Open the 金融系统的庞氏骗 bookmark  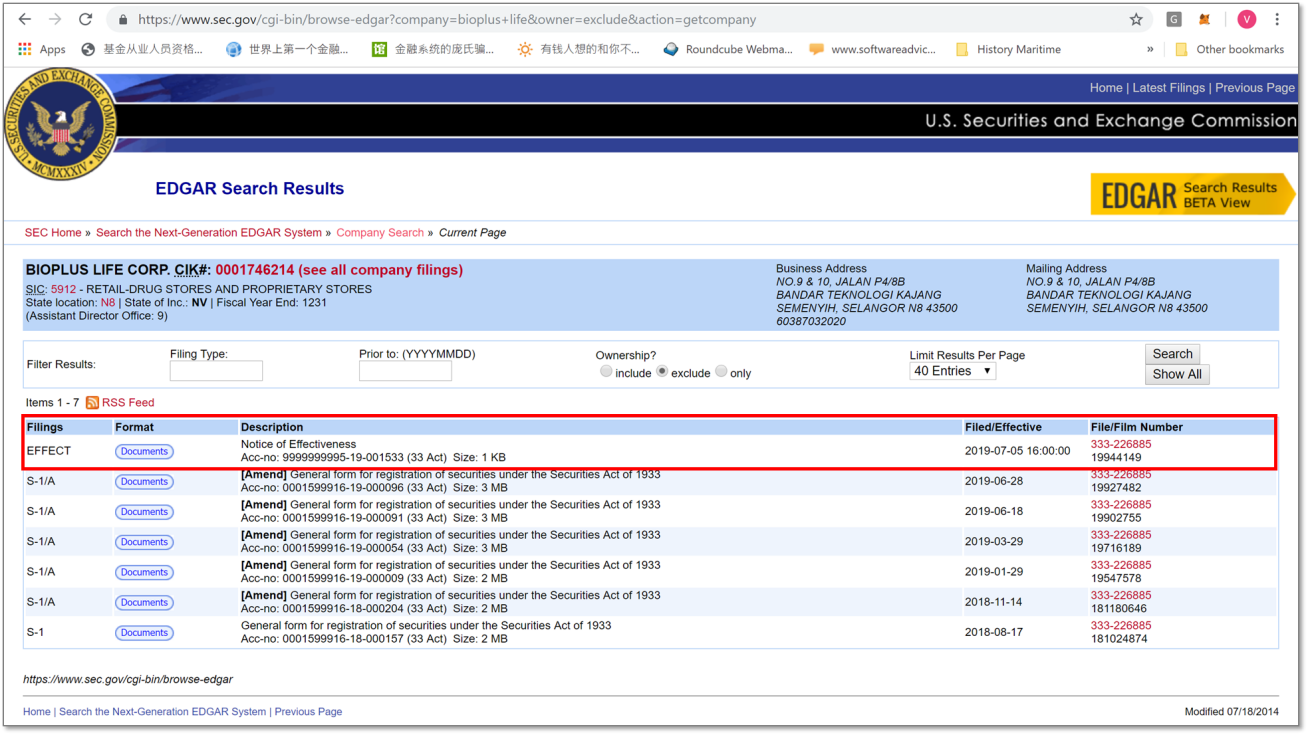[x=433, y=49]
